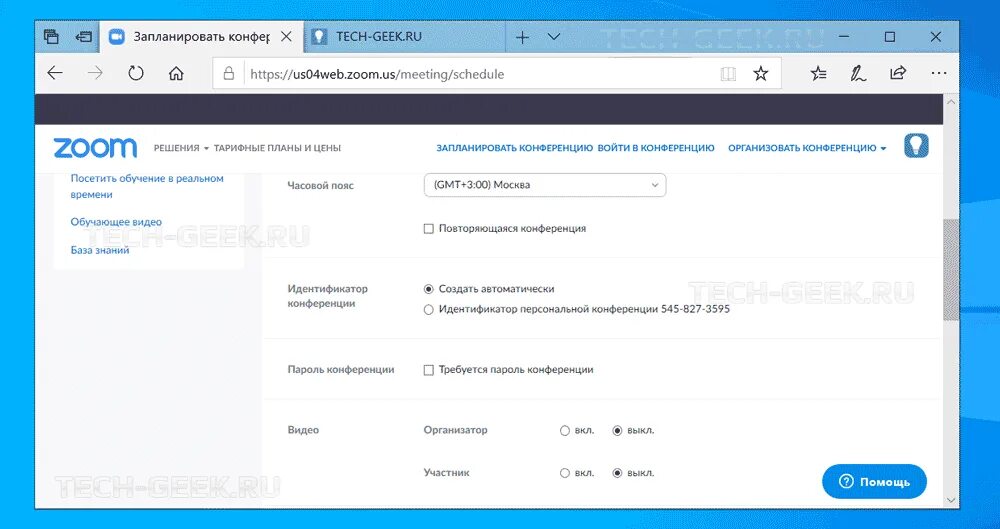Open ТАРИФНЫЕ ПЛАНЫ И ЦЕНЫ page

point(277,148)
